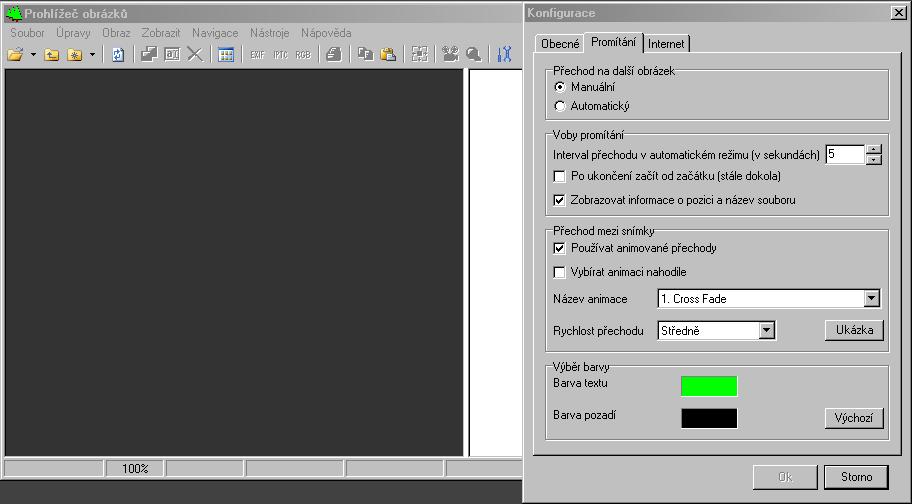This screenshot has width=912, height=504.
Task: Click the 100% zoom status bar field
Action: 135,469
